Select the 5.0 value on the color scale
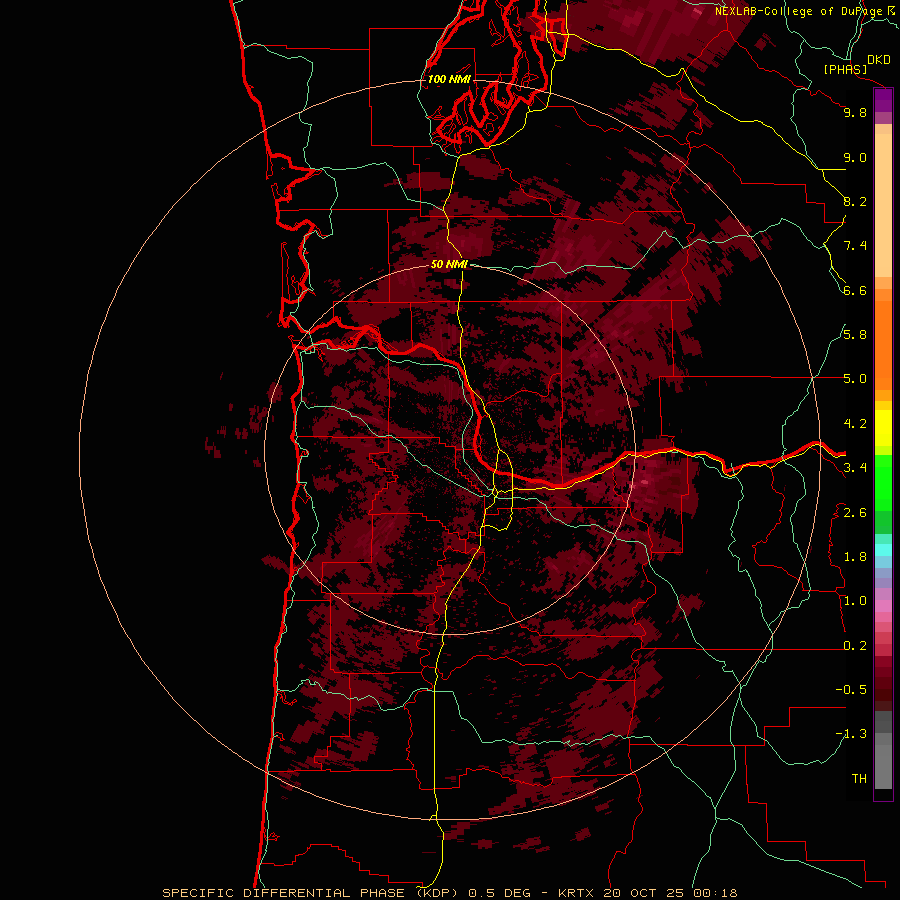This screenshot has height=900, width=900. tap(855, 379)
